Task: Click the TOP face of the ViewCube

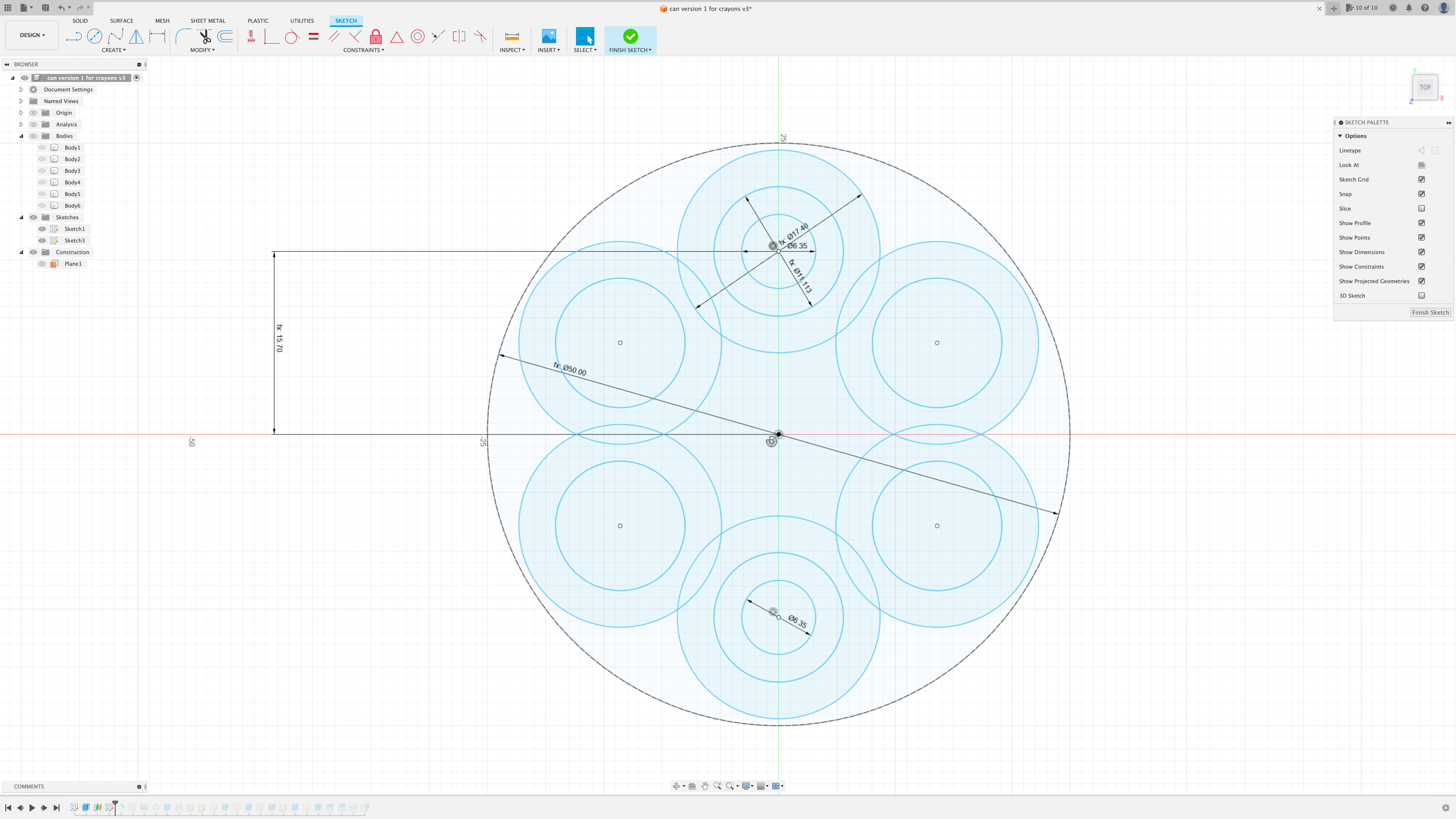Action: click(1425, 88)
